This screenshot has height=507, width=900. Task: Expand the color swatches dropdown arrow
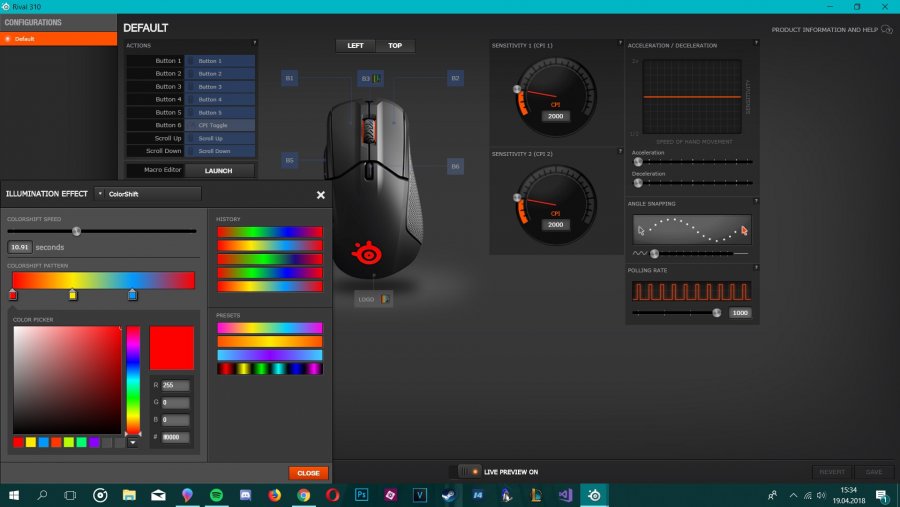(x=133, y=442)
